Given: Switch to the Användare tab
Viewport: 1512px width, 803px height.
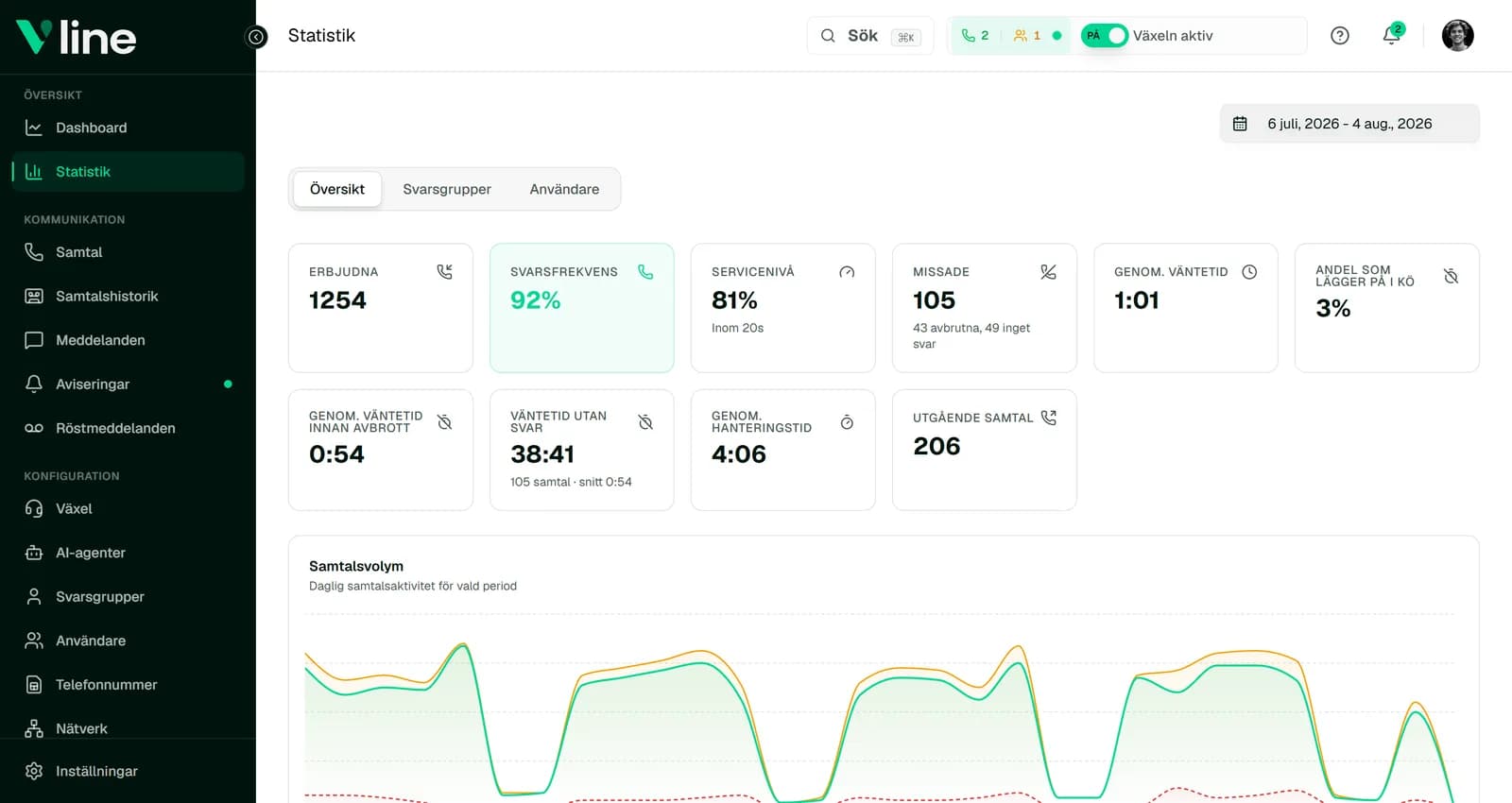Looking at the screenshot, I should (564, 189).
